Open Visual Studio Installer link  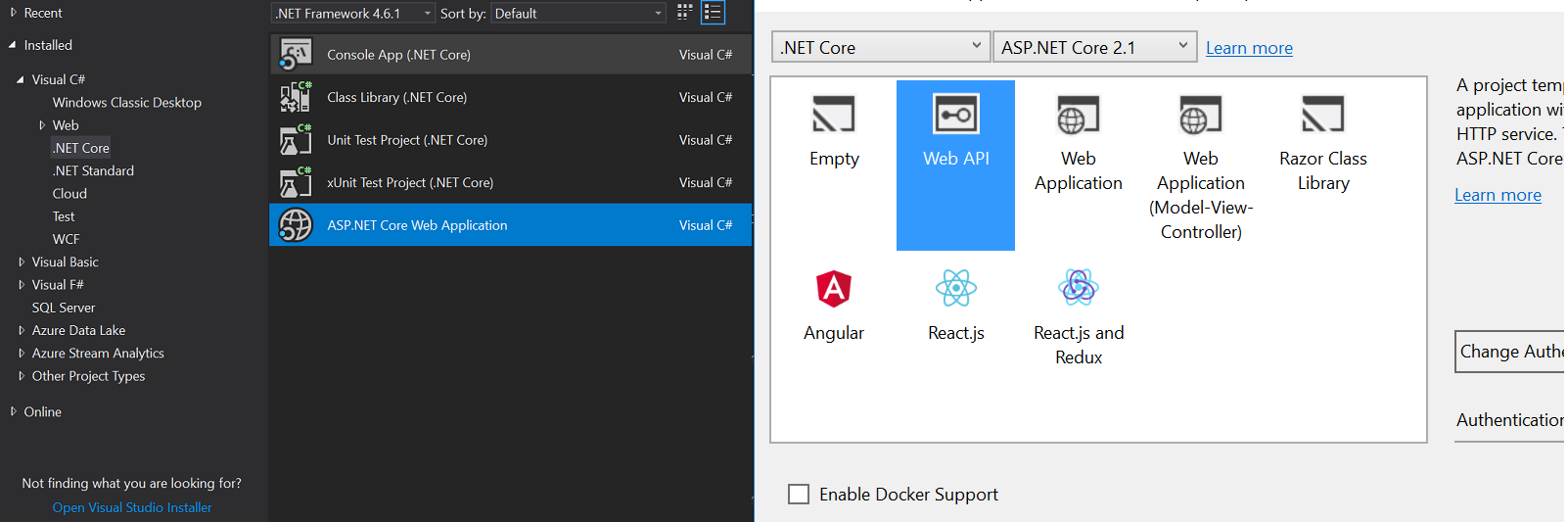coord(132,507)
